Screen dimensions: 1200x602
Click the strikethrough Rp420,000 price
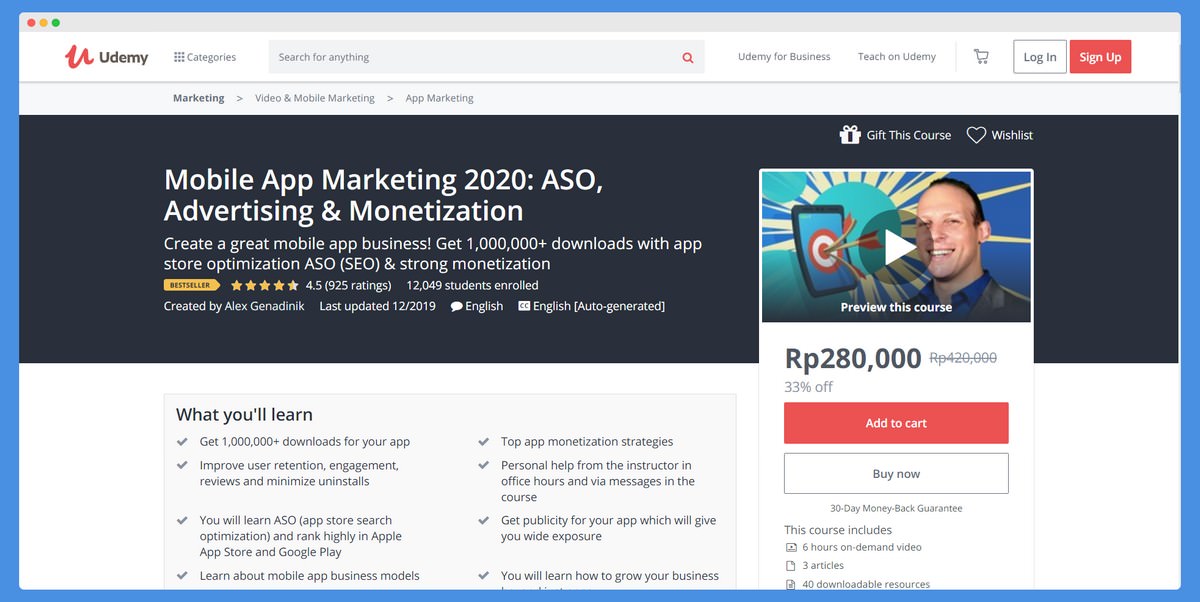pos(963,358)
